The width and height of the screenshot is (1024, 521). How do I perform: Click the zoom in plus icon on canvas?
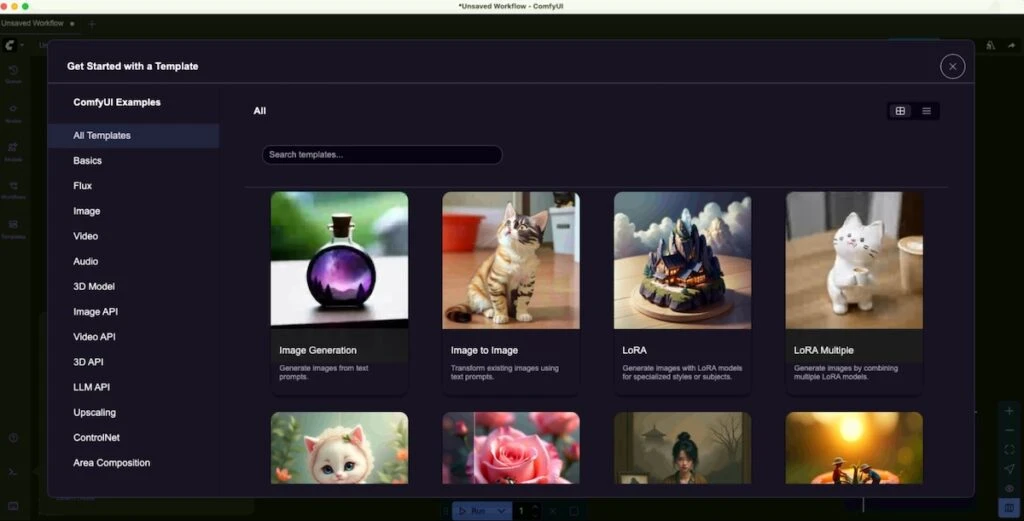point(1009,411)
